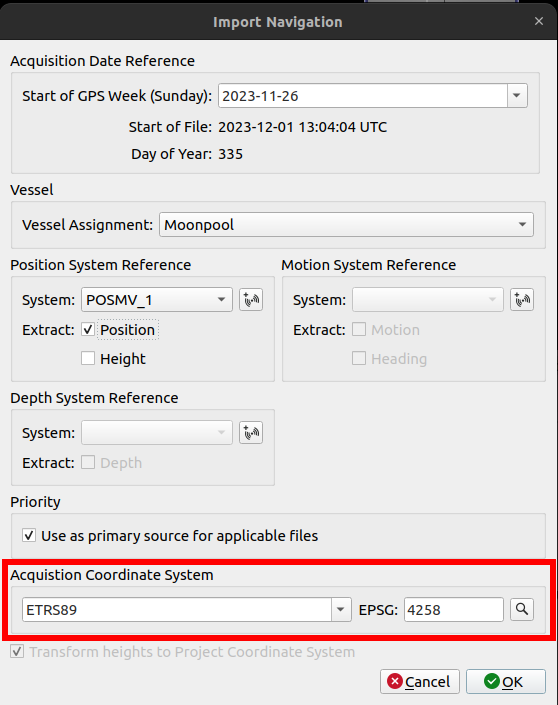Open the POSMV_1 position system dropdown
This screenshot has height=705, width=558.
pyautogui.click(x=156, y=299)
